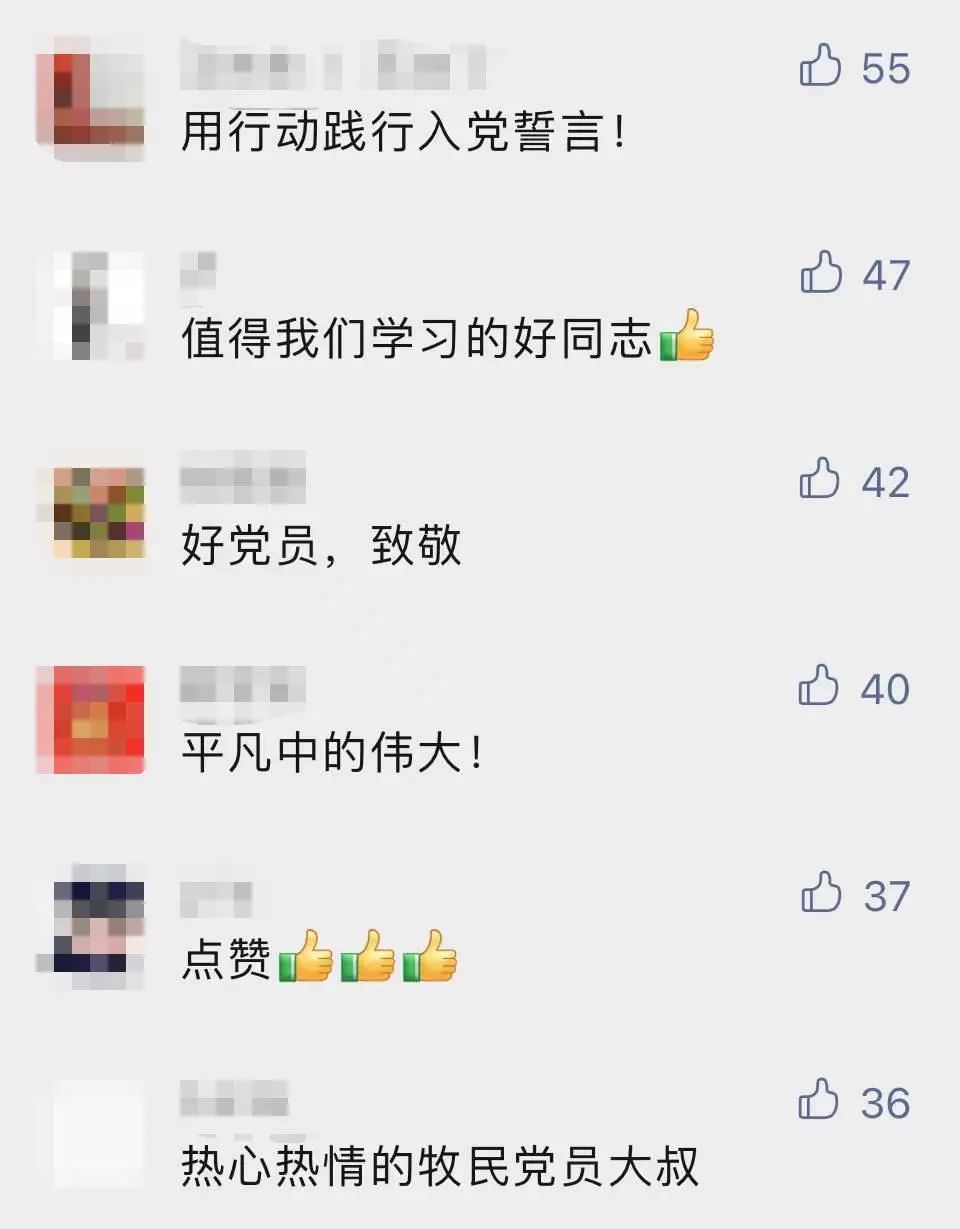The height and width of the screenshot is (1229, 960).
Task: Like the comment with 55 likes
Action: [820, 67]
